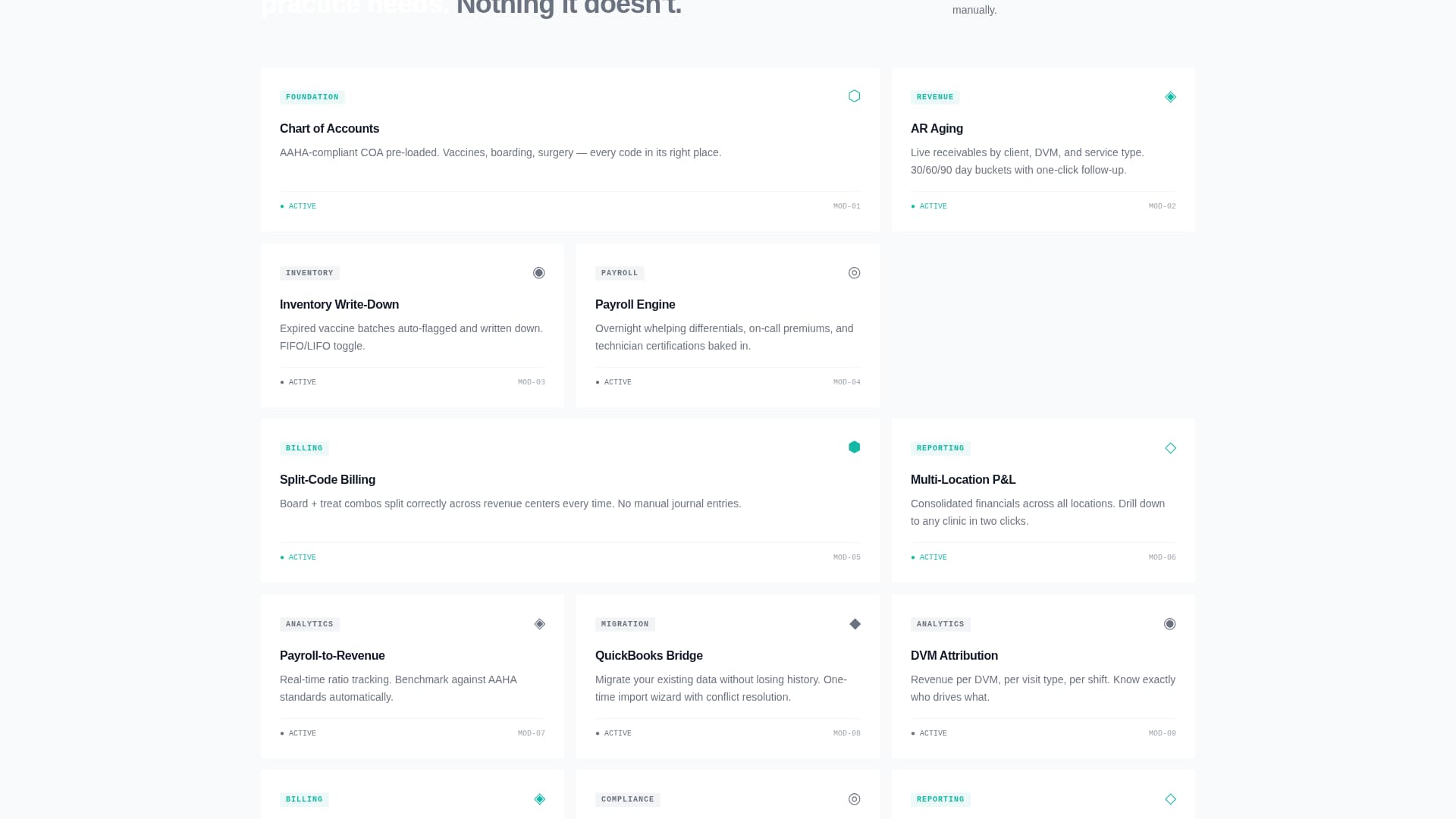Image resolution: width=1456 pixels, height=819 pixels.
Task: Click ACTIVE status on Inventory Write-Down card
Action: point(298,382)
